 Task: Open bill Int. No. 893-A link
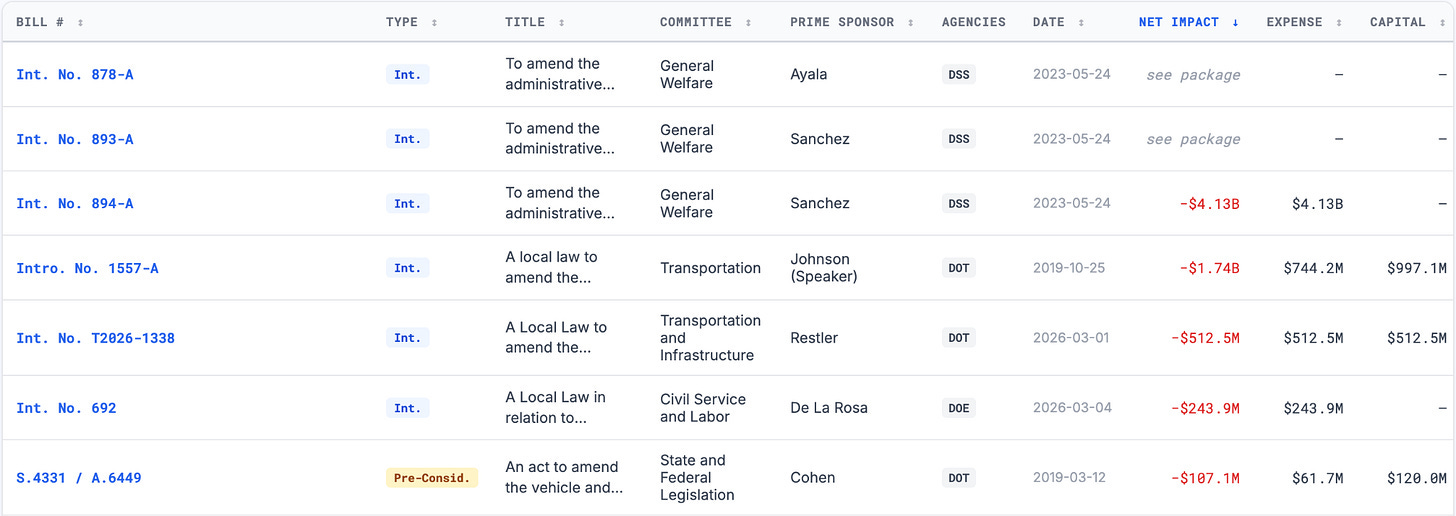click(x=75, y=139)
